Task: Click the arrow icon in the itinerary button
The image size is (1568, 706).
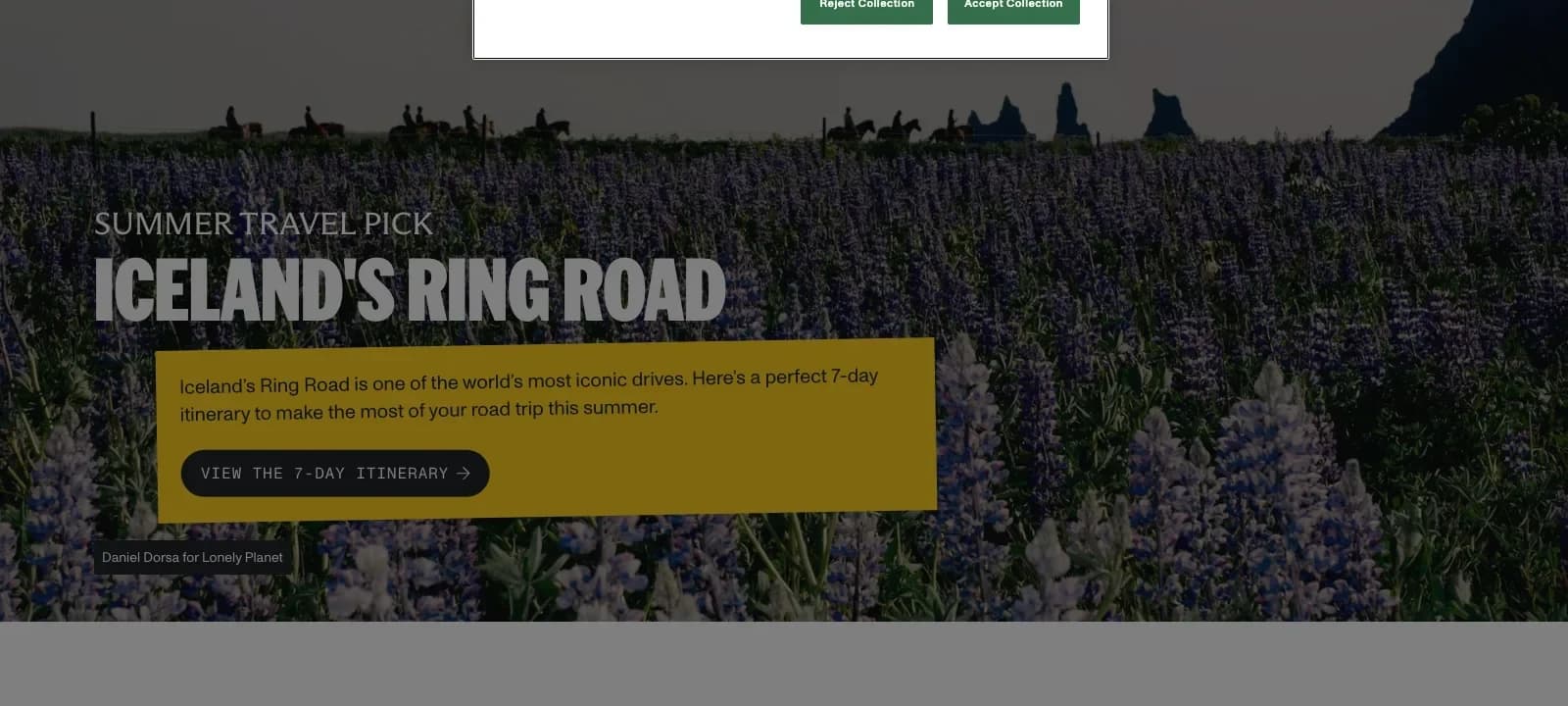Action: 464,473
